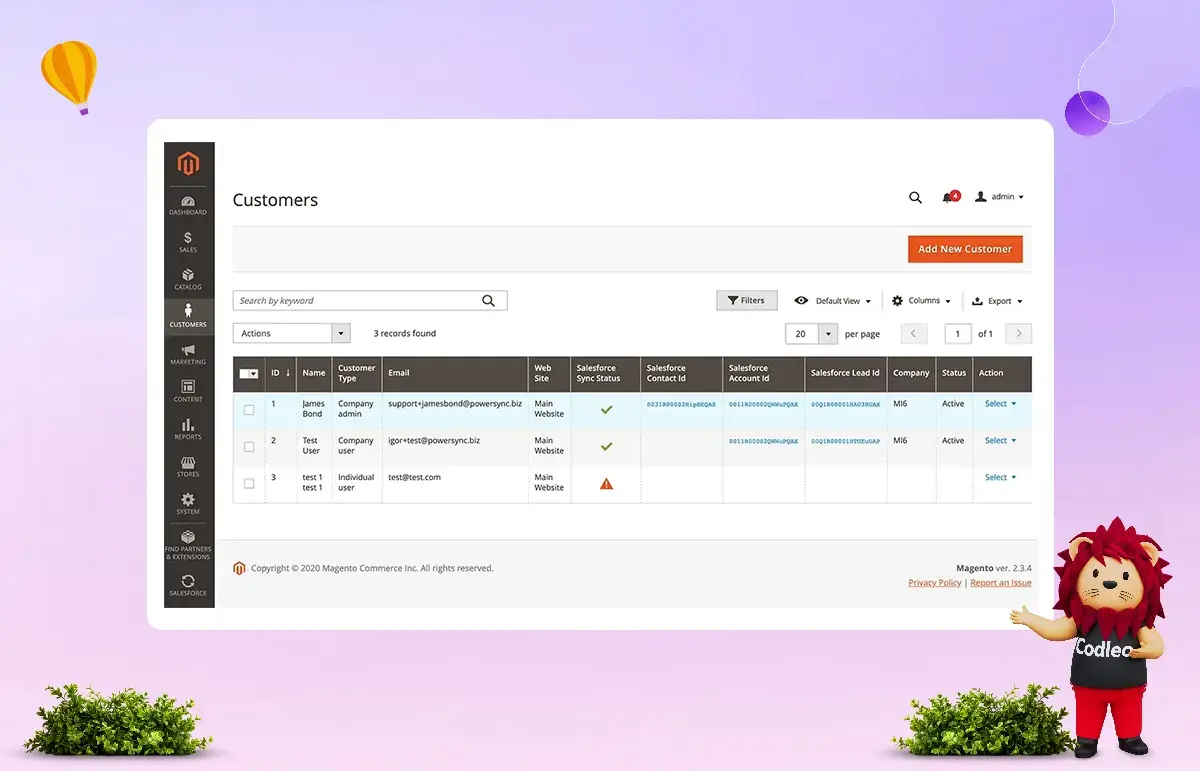The height and width of the screenshot is (771, 1200).
Task: Open Test User's Salesforce Account Id link
Action: pyautogui.click(x=763, y=441)
